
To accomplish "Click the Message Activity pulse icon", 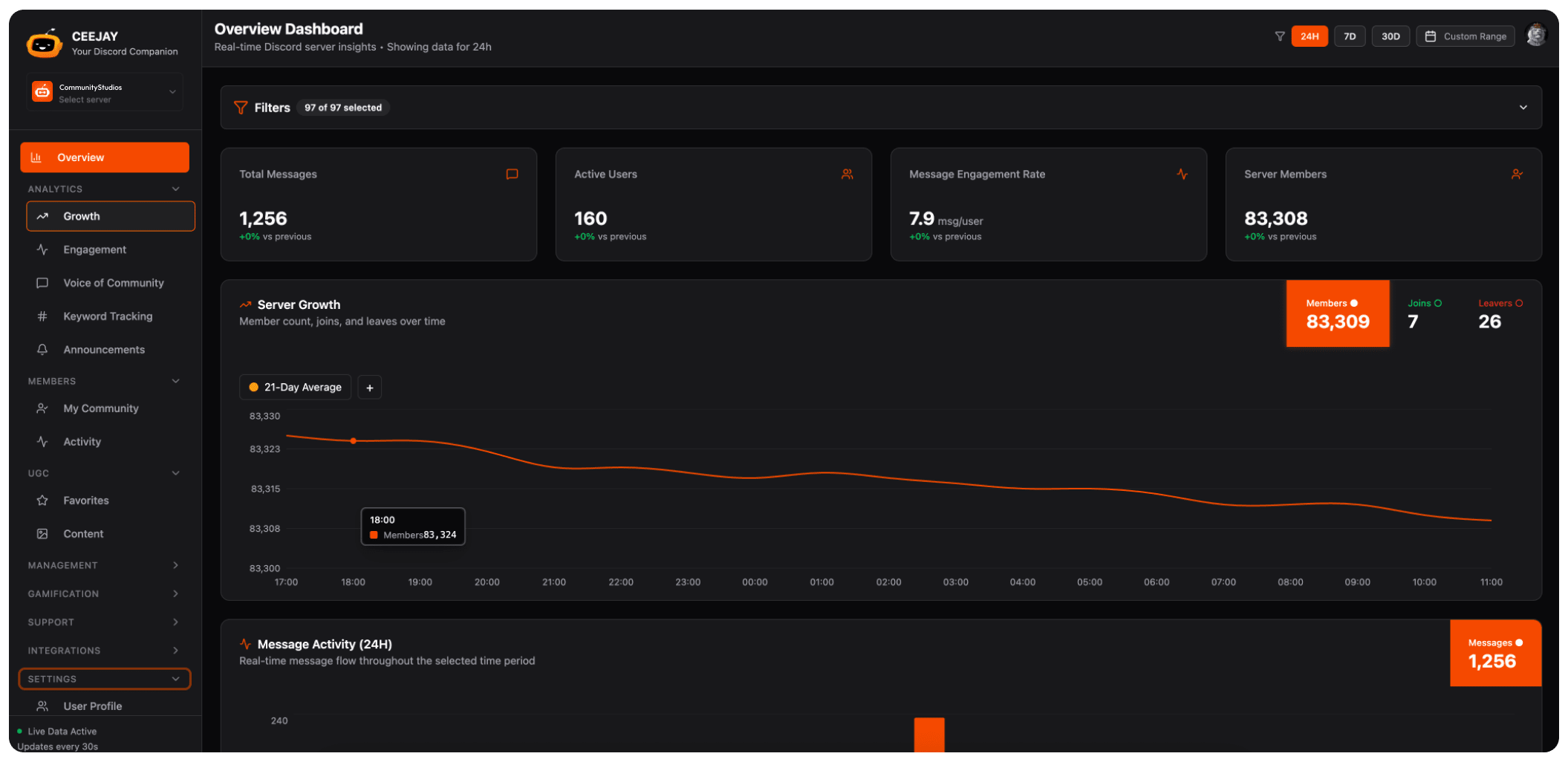I will pos(245,644).
